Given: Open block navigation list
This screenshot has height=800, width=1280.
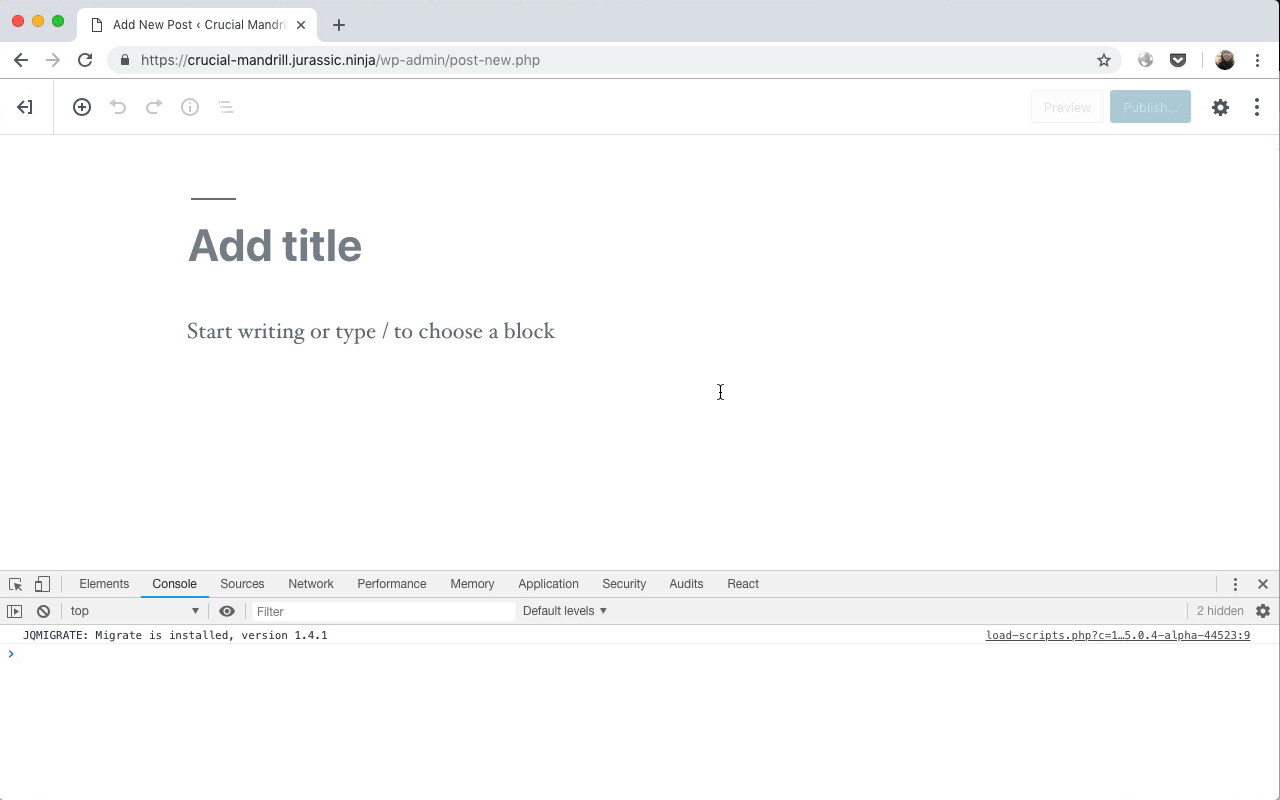Looking at the screenshot, I should pyautogui.click(x=226, y=107).
